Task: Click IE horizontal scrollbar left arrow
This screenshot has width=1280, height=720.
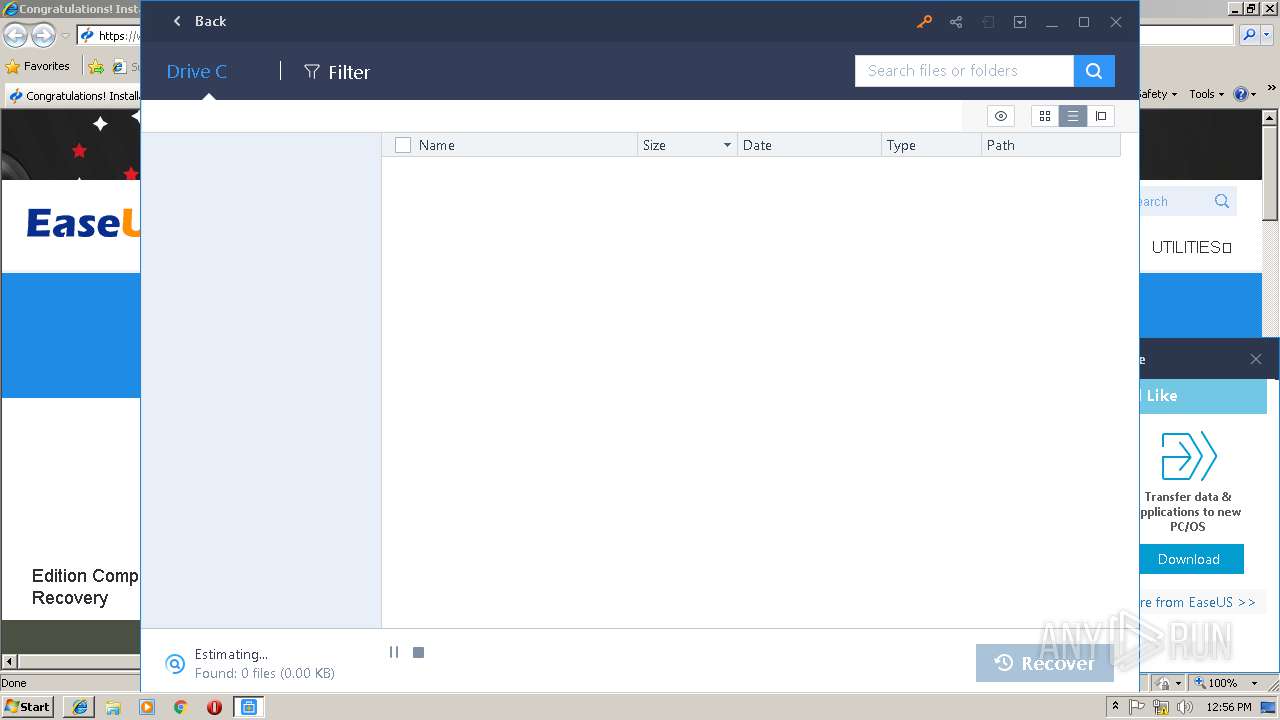Action: [9, 661]
